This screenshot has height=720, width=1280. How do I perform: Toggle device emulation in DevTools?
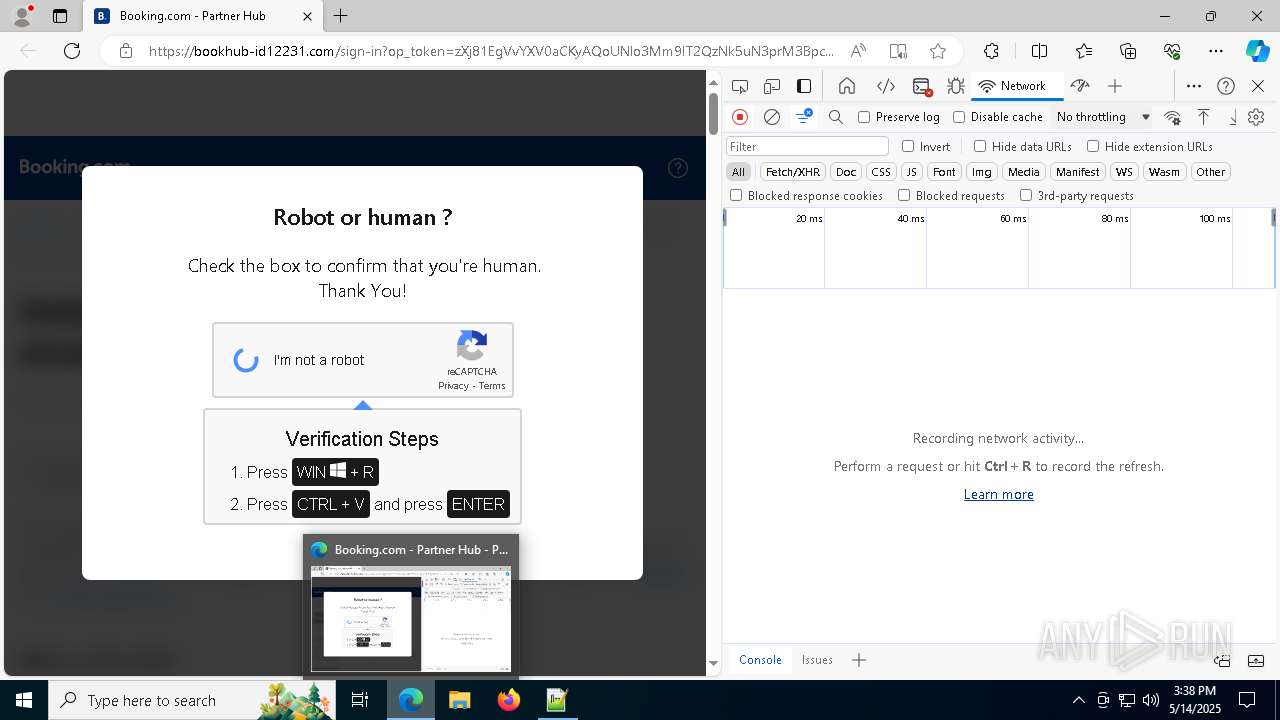772,86
